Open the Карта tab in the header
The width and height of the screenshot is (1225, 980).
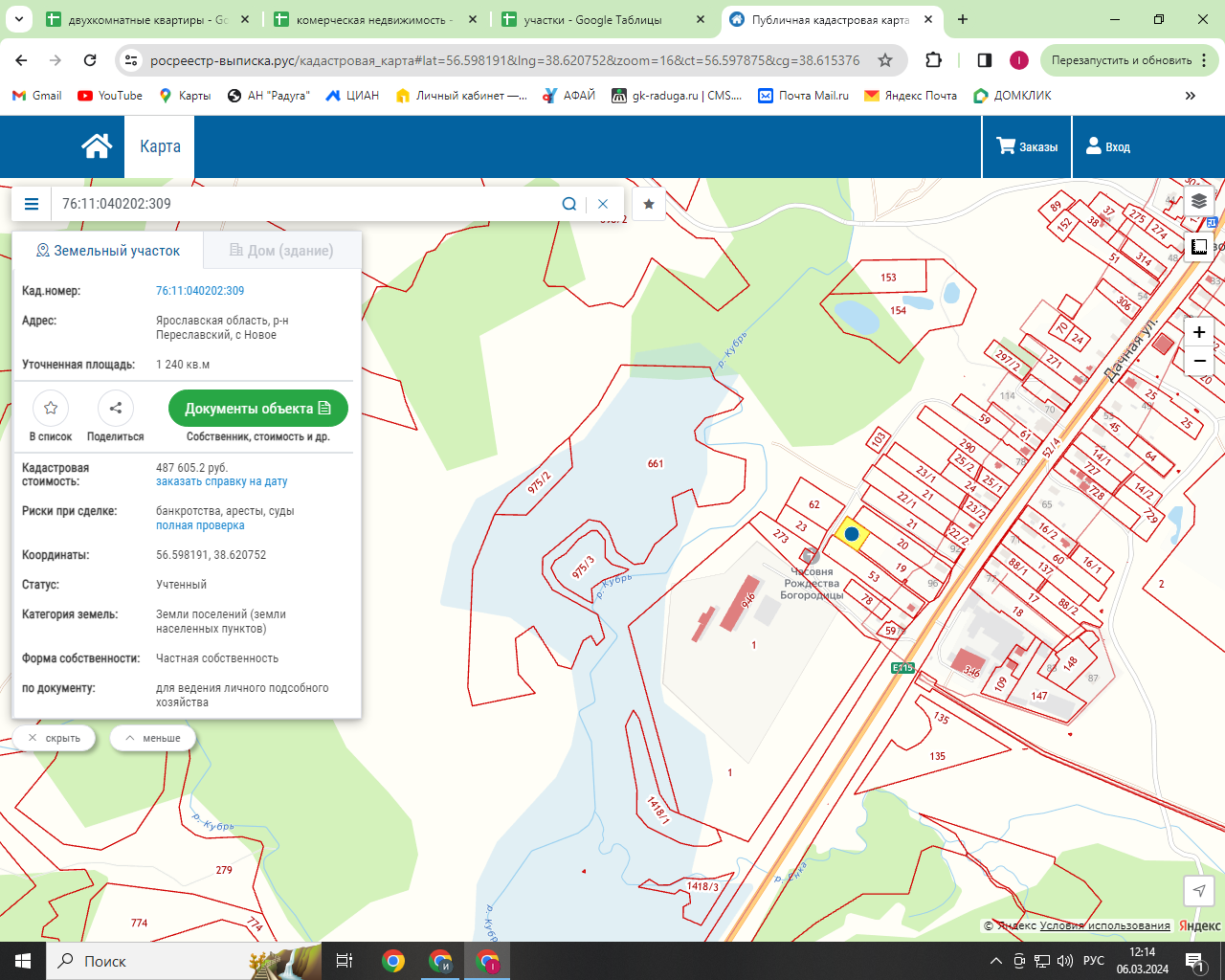click(160, 146)
